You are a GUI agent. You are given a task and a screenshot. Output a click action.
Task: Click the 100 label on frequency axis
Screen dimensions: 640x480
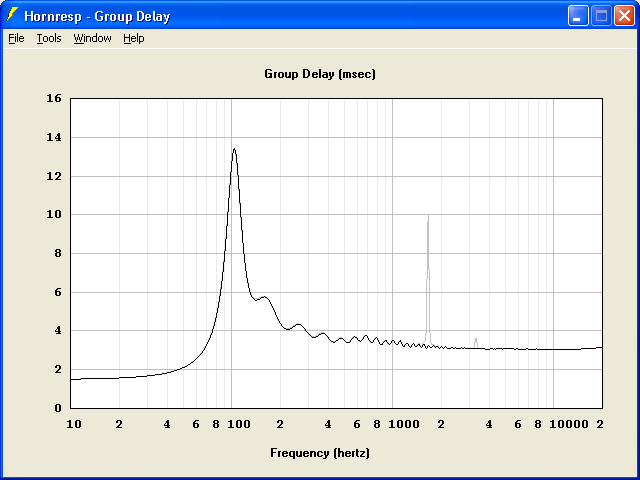(239, 424)
